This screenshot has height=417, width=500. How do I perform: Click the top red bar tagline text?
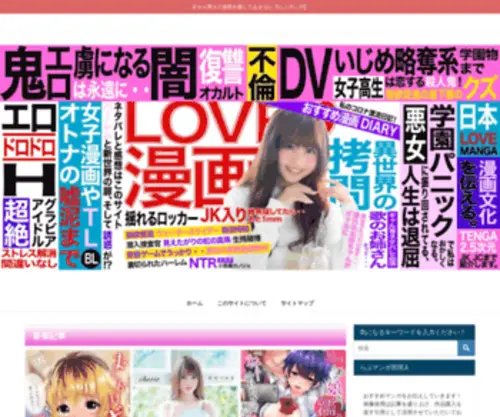pos(250,7)
